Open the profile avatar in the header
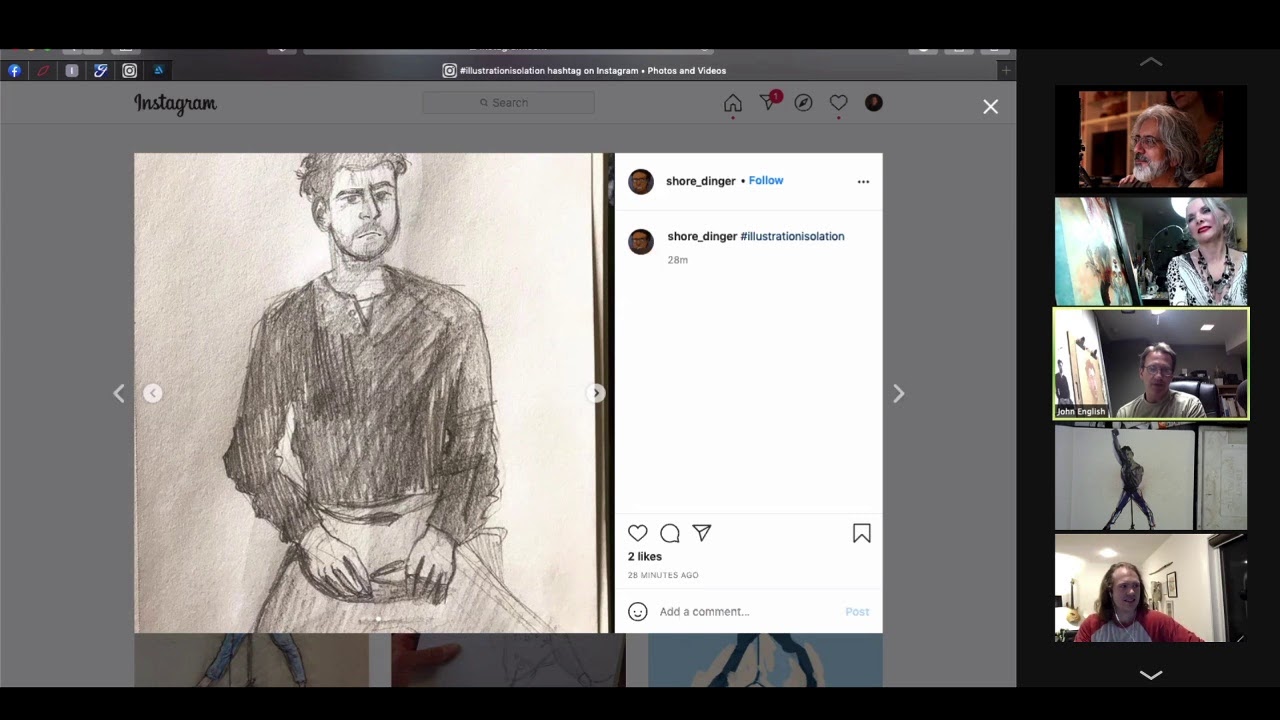Screen dimensions: 1280x720 tap(874, 103)
